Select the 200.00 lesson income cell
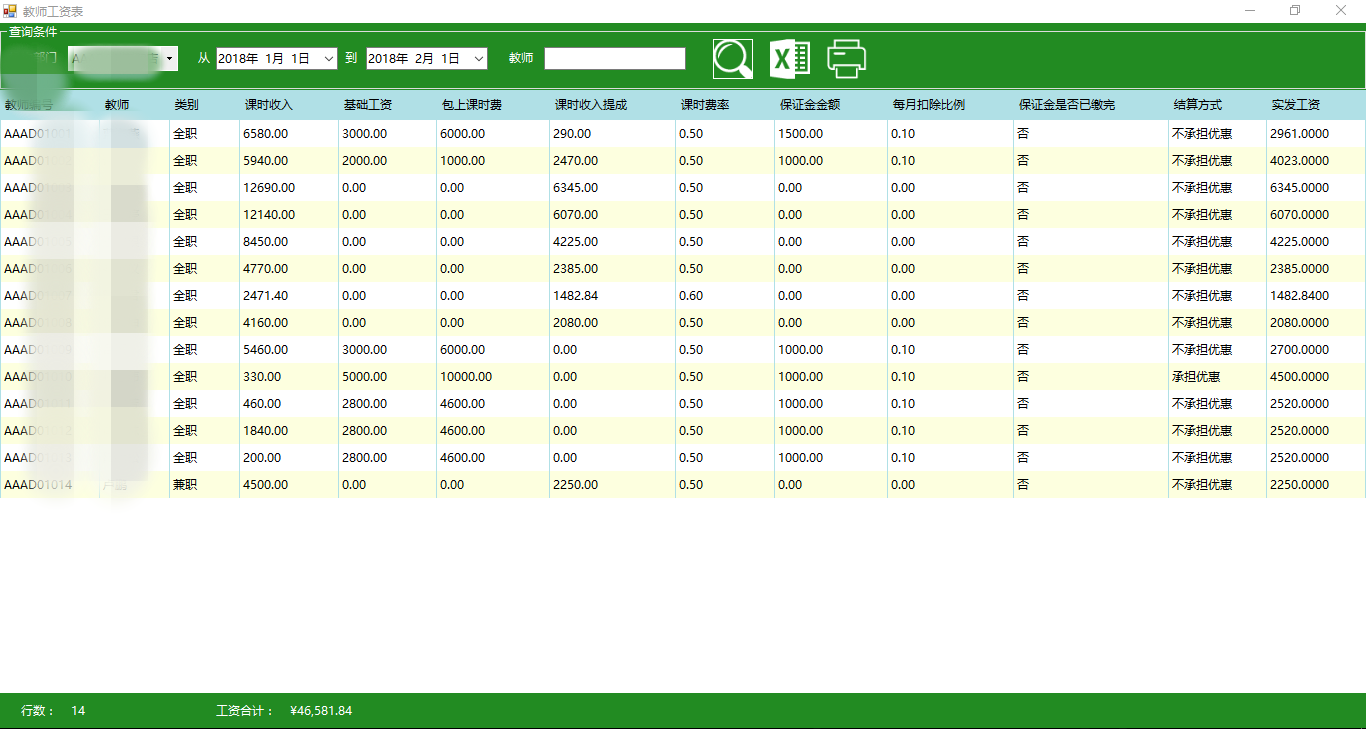Image resolution: width=1366 pixels, height=729 pixels. (288, 458)
